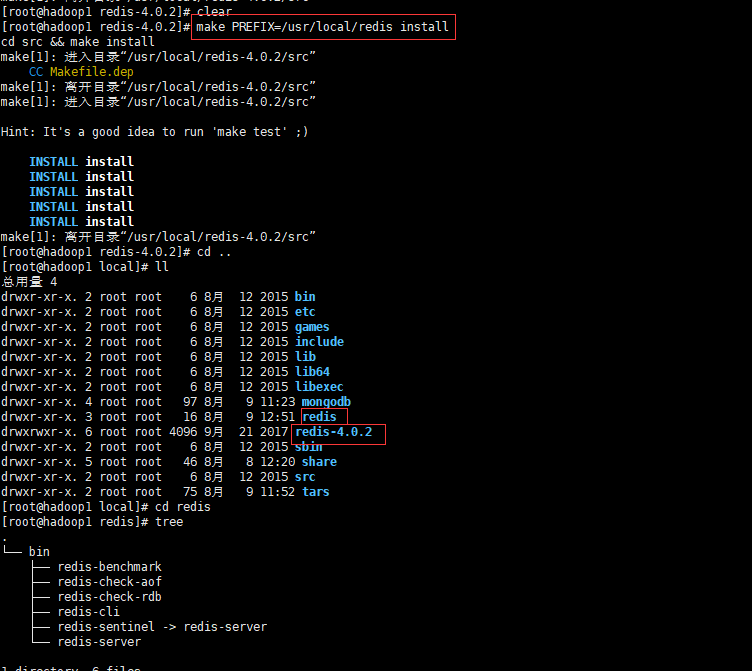Screen dimensions: 752x671
Task: Click the 'tars' directory name
Action: click(316, 492)
